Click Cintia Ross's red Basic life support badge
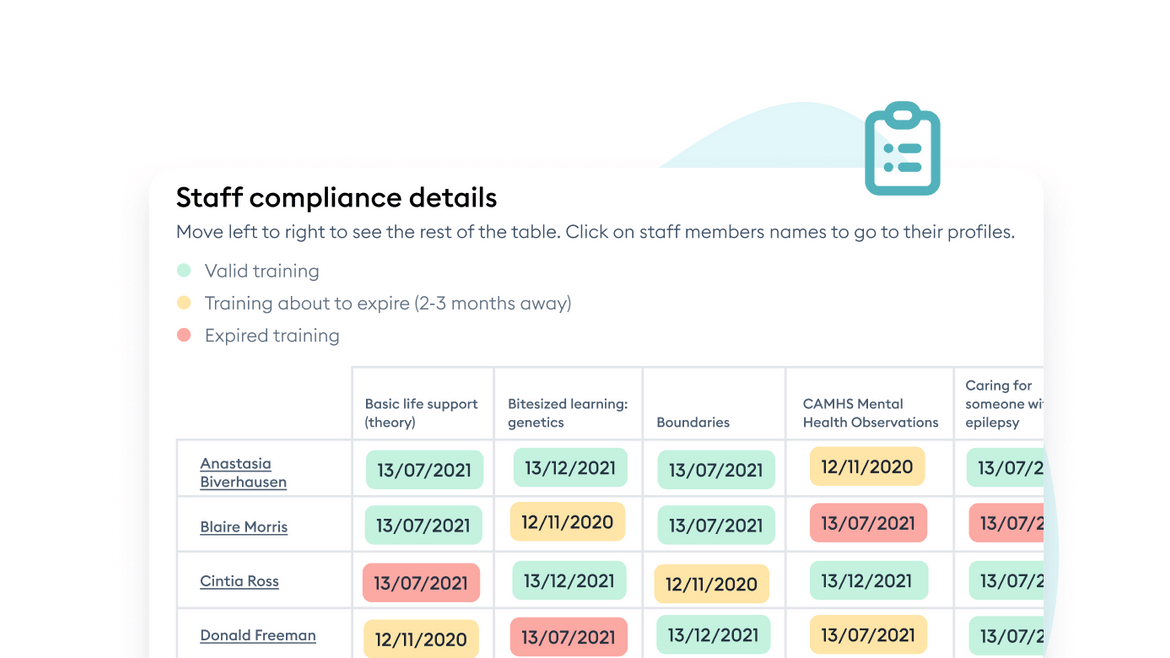This screenshot has width=1170, height=658. coord(421,583)
